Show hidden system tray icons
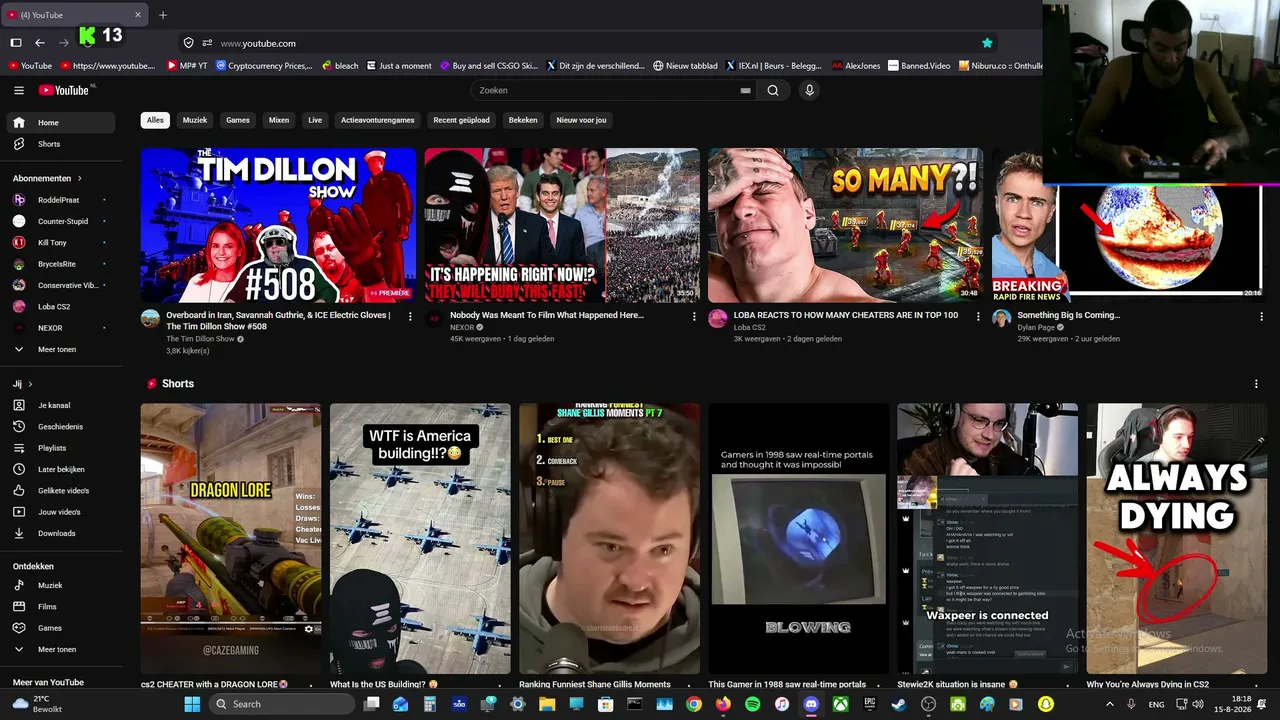Viewport: 1280px width, 720px height. click(1109, 704)
